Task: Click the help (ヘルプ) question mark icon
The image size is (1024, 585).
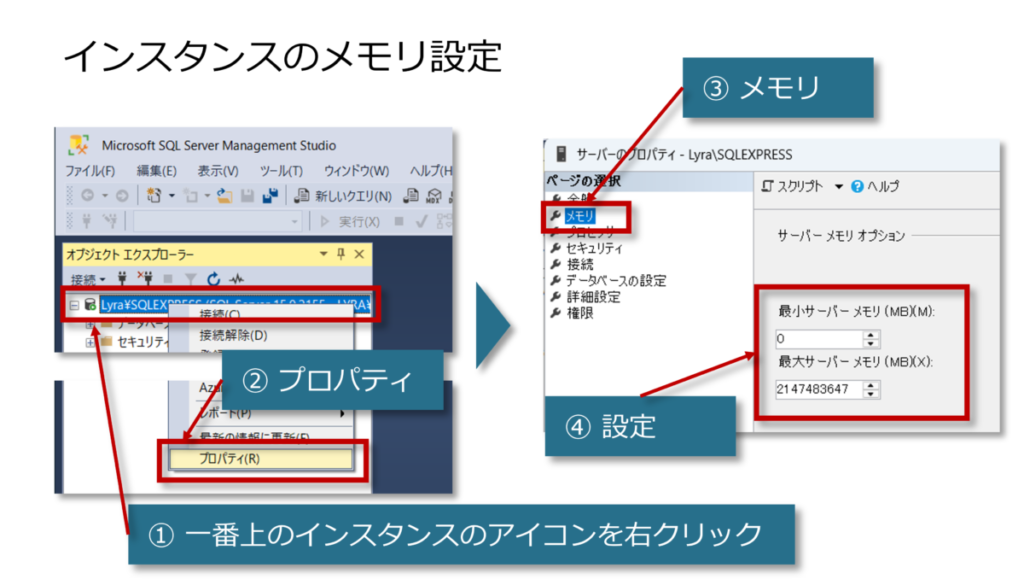Action: (856, 186)
